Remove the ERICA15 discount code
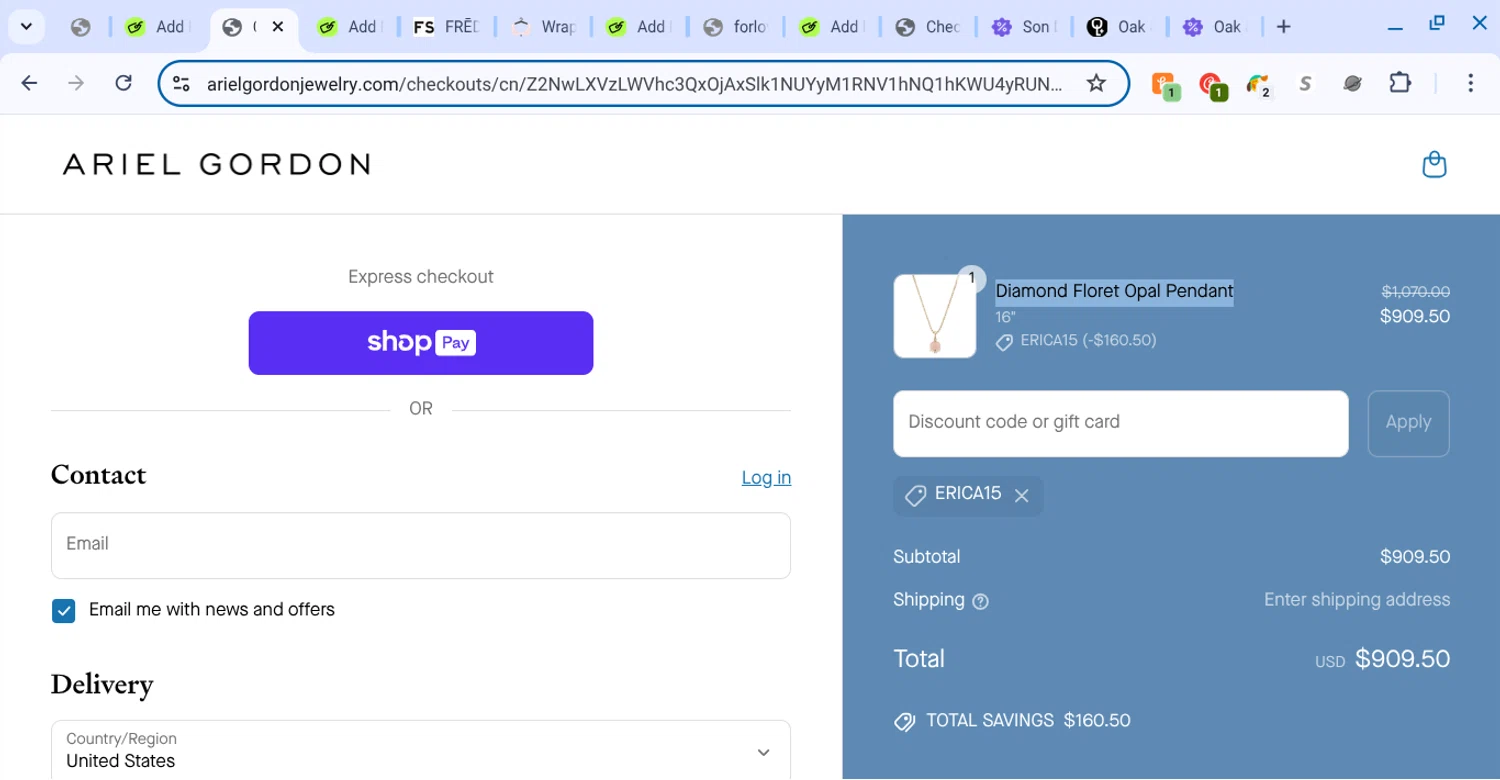This screenshot has height=780, width=1500. pos(1021,495)
